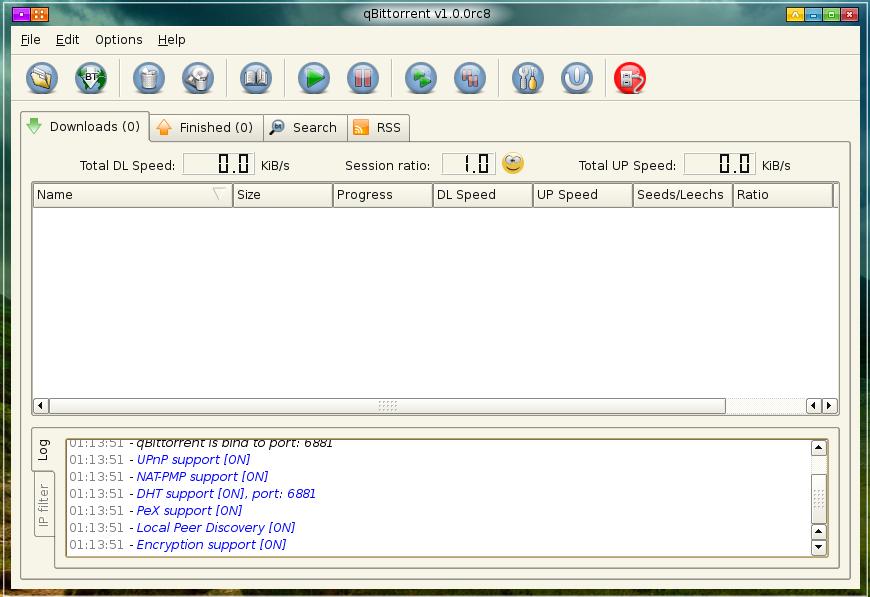Open the File menu
The height and width of the screenshot is (597, 870).
tap(31, 40)
